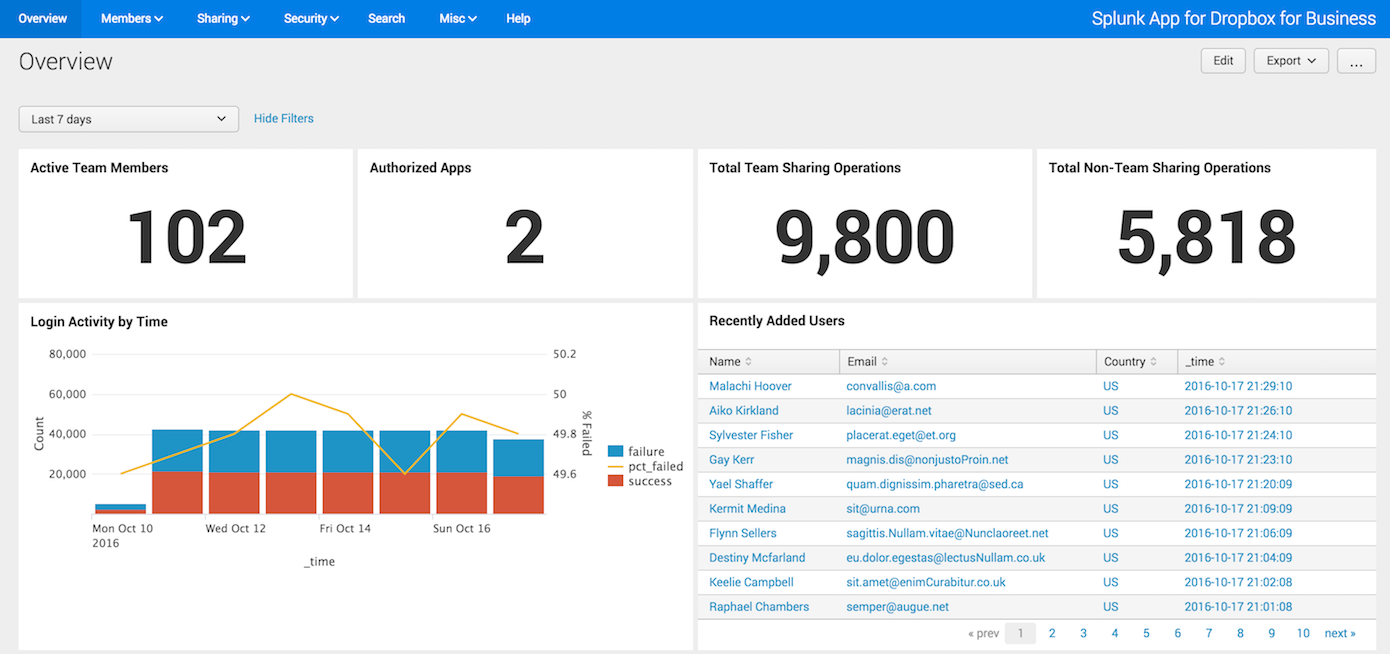The image size is (1390, 654).
Task: Click the pct_failed legend entry
Action: (655, 466)
